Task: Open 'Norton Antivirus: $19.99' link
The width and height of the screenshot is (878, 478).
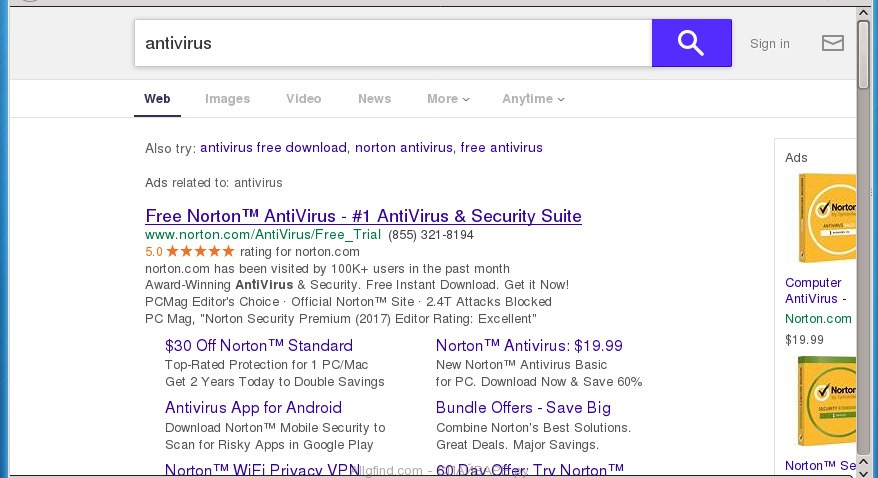Action: tap(529, 346)
